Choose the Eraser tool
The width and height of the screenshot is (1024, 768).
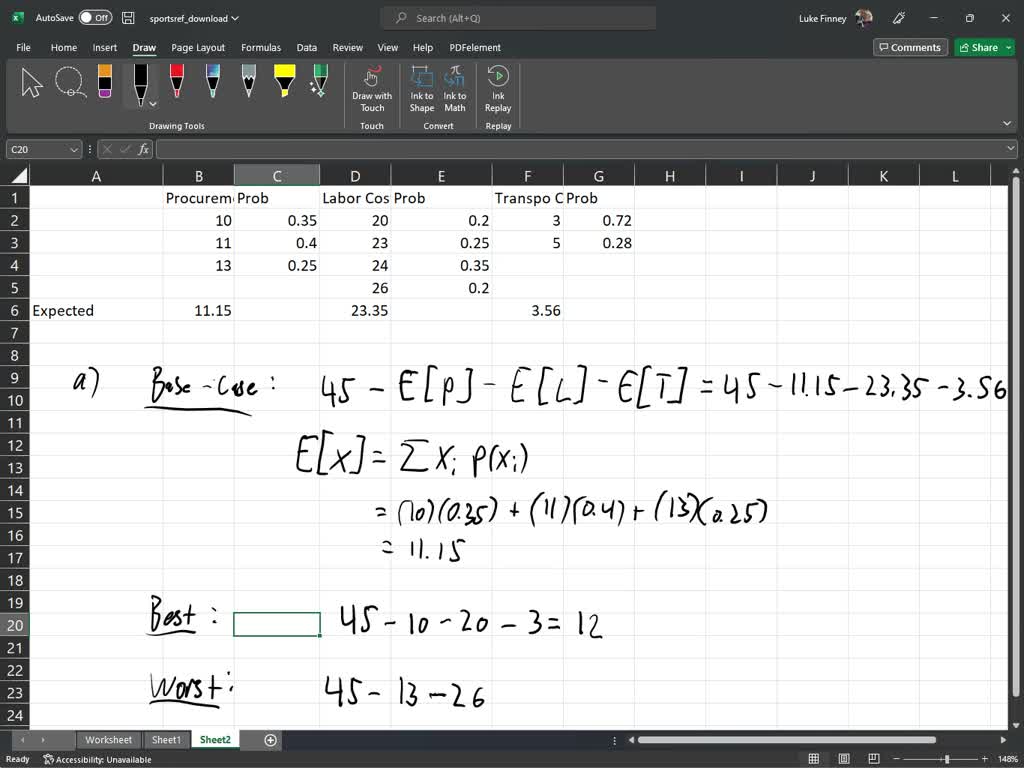[105, 82]
